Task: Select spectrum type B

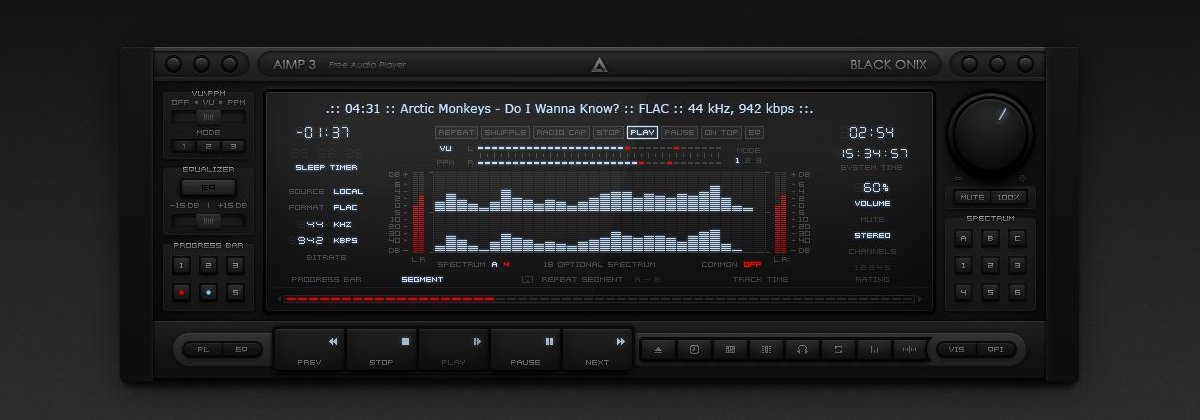Action: coord(990,238)
